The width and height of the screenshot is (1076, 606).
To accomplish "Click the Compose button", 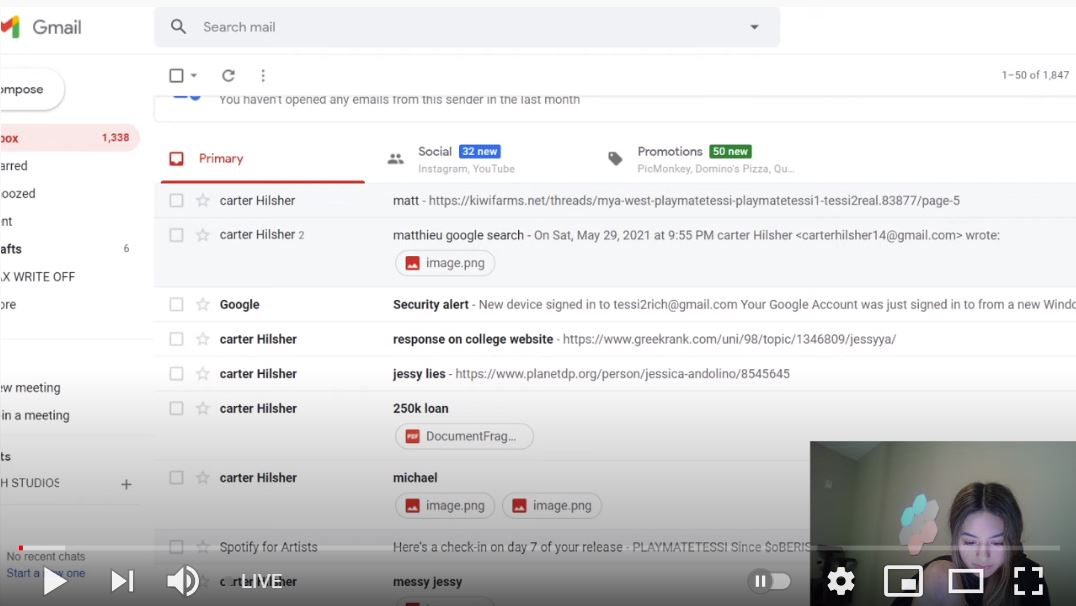I will coord(31,89).
